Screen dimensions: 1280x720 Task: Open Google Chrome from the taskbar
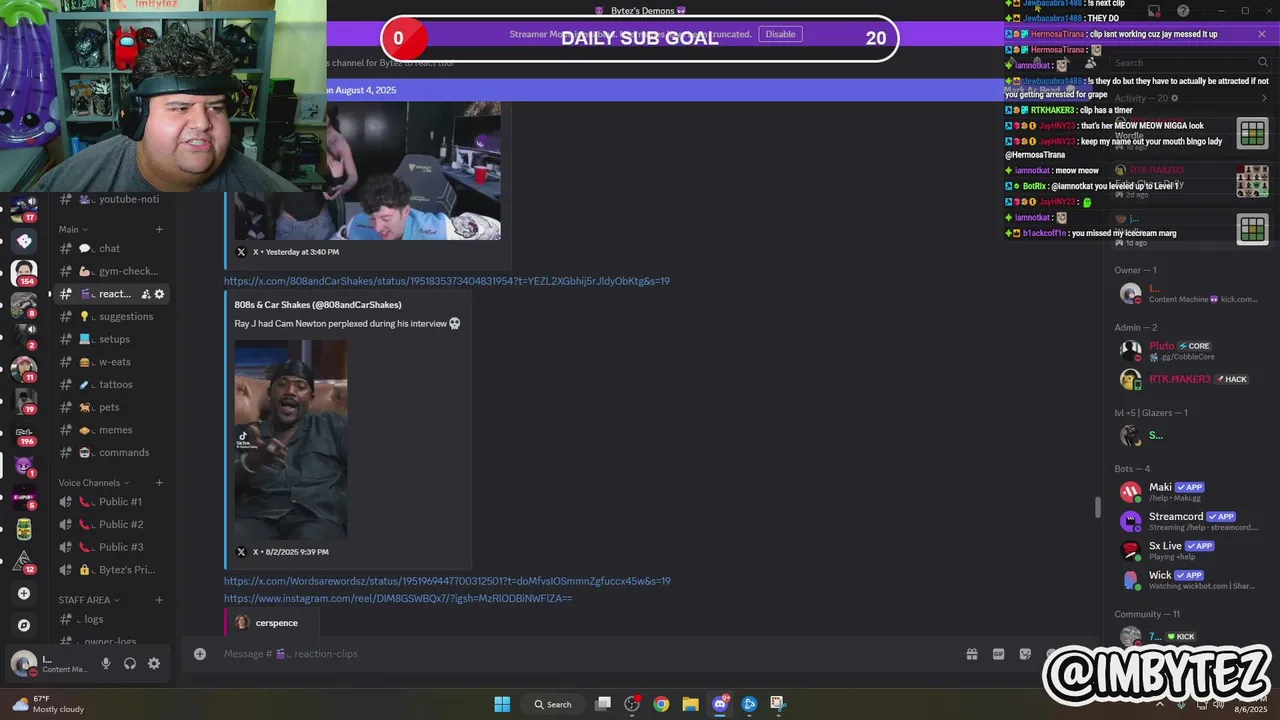click(661, 704)
